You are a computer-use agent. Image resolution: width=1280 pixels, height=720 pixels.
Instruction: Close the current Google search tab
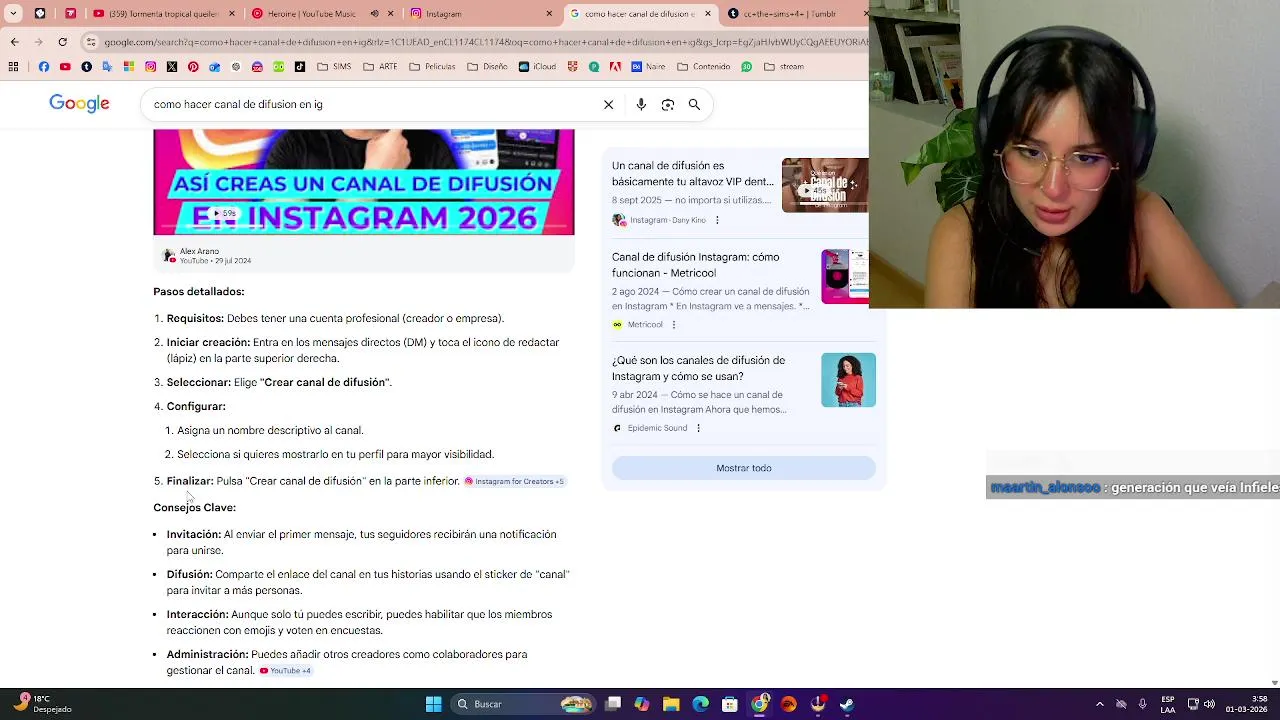pos(708,14)
